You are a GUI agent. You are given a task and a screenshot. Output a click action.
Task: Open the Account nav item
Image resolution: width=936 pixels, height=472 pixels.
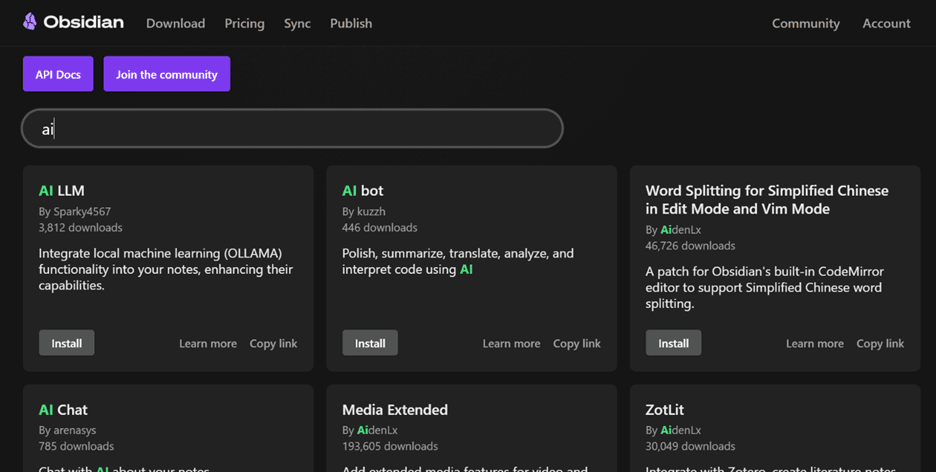pyautogui.click(x=886, y=23)
